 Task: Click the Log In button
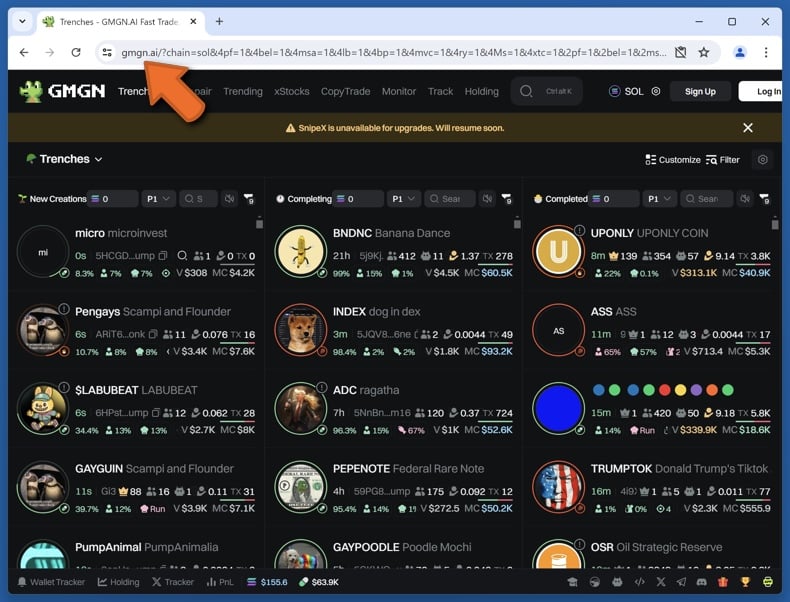(x=762, y=91)
